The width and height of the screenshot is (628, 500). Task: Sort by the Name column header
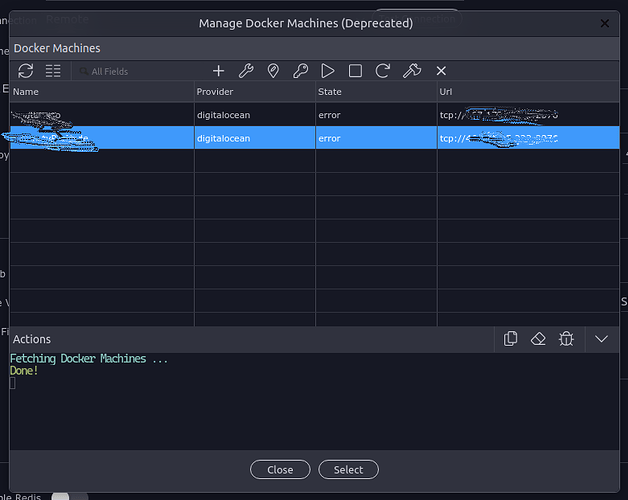(102, 92)
